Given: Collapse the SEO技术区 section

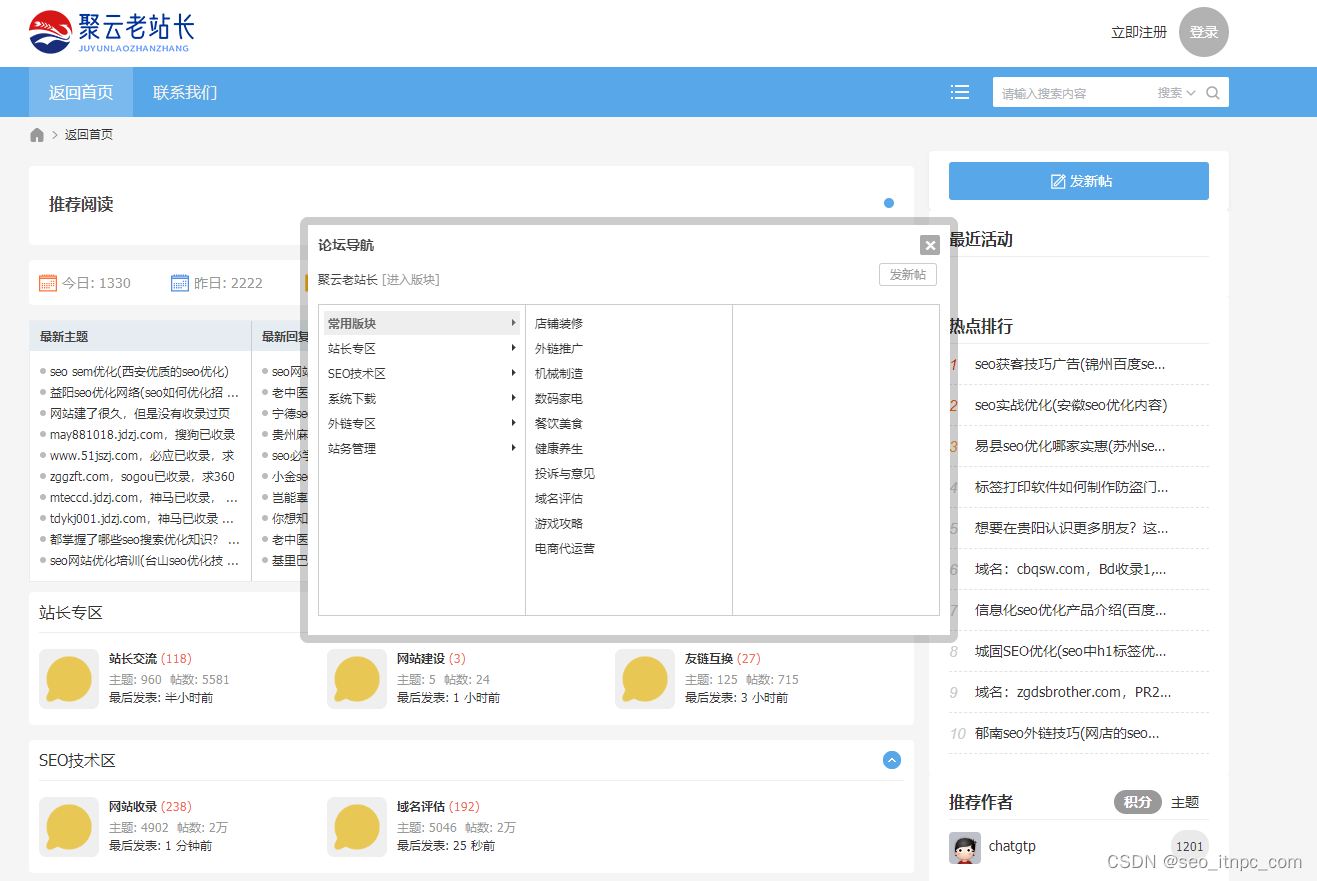Looking at the screenshot, I should pos(892,760).
